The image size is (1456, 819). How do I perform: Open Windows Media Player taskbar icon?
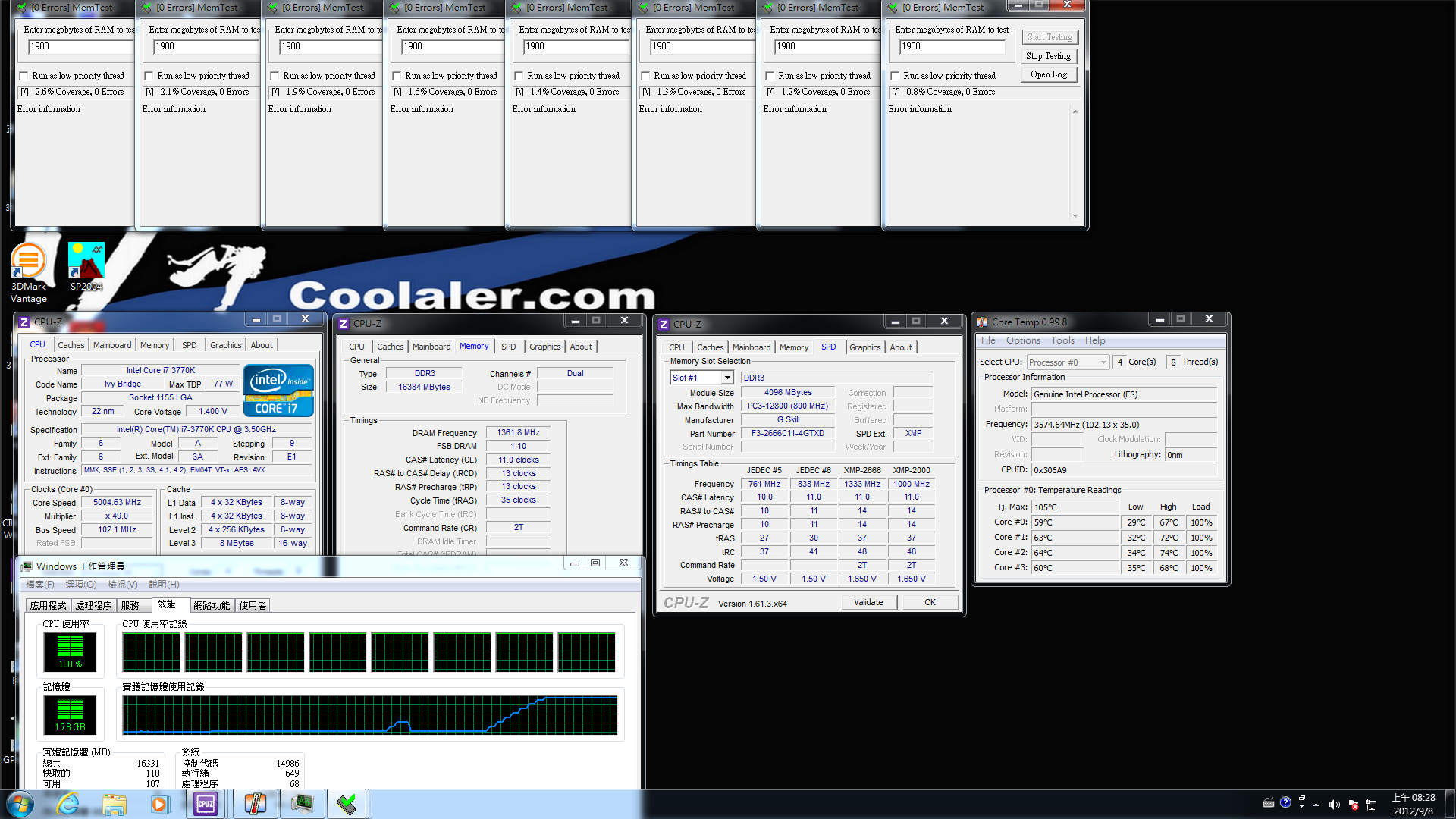pyautogui.click(x=159, y=804)
